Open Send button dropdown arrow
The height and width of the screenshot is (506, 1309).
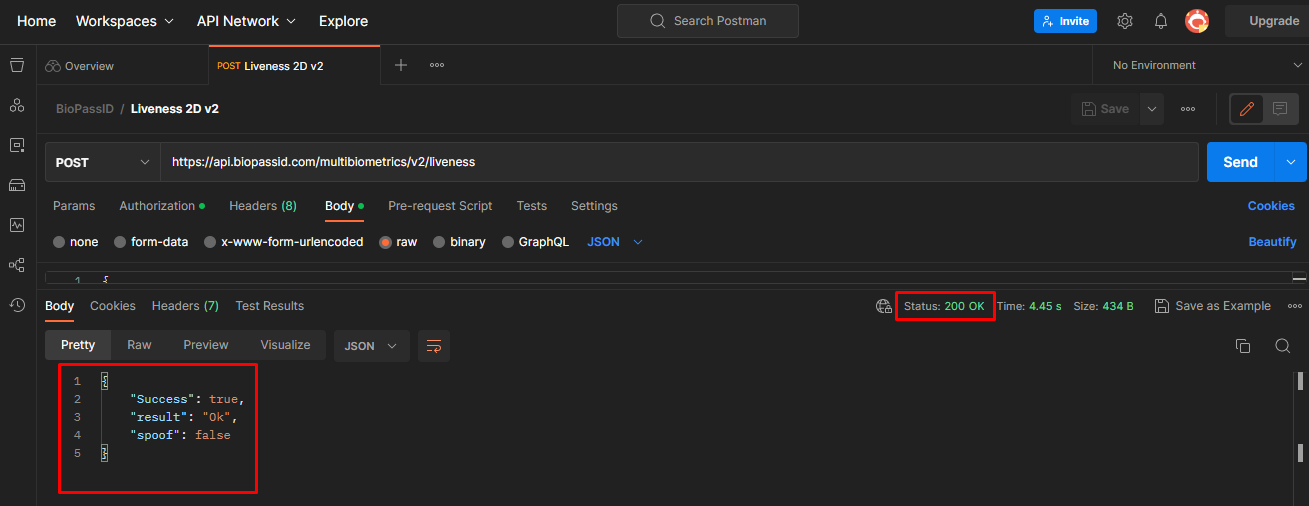coord(1291,162)
